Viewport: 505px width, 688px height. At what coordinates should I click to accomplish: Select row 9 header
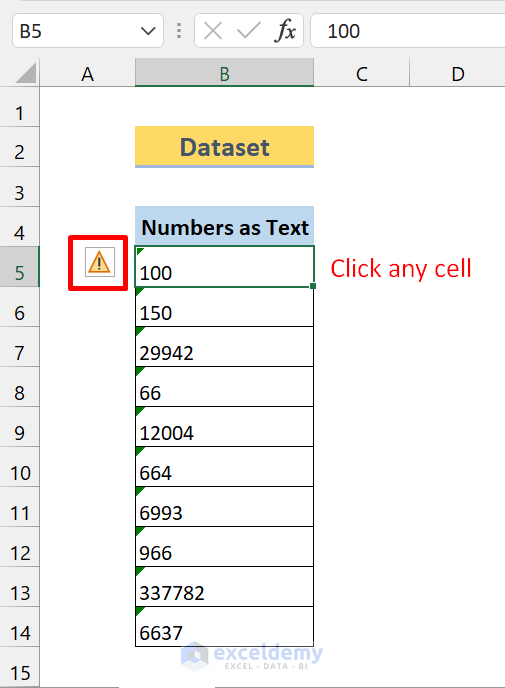(x=19, y=426)
